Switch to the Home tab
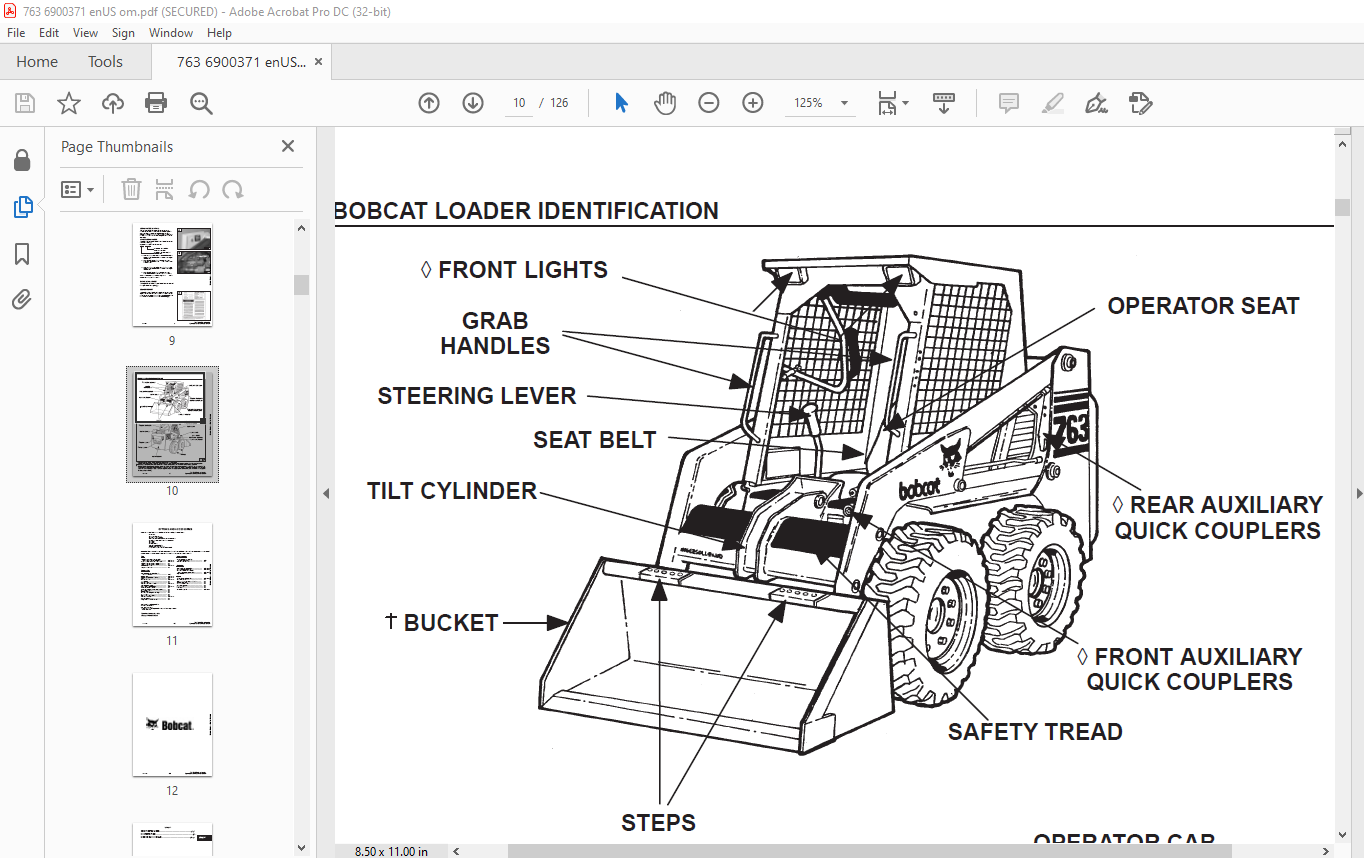The width and height of the screenshot is (1364, 858). [x=37, y=62]
